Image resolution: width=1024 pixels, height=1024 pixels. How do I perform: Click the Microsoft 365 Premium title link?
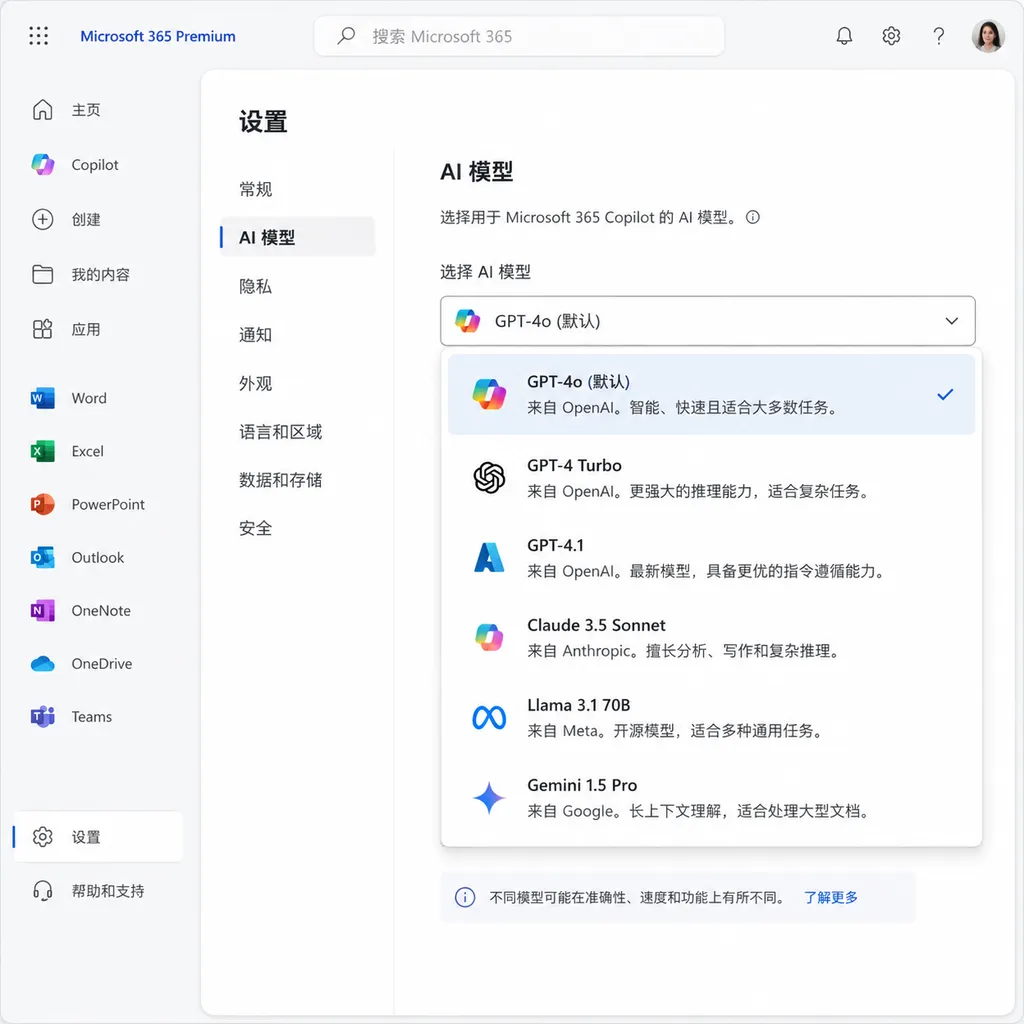point(157,36)
